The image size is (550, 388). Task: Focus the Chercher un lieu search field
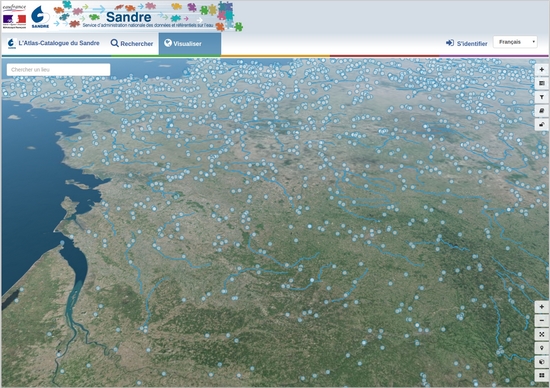point(58,69)
